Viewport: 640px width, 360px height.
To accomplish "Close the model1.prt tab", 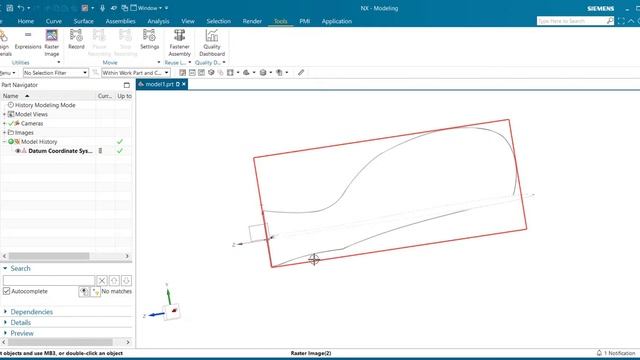I will click(x=184, y=84).
